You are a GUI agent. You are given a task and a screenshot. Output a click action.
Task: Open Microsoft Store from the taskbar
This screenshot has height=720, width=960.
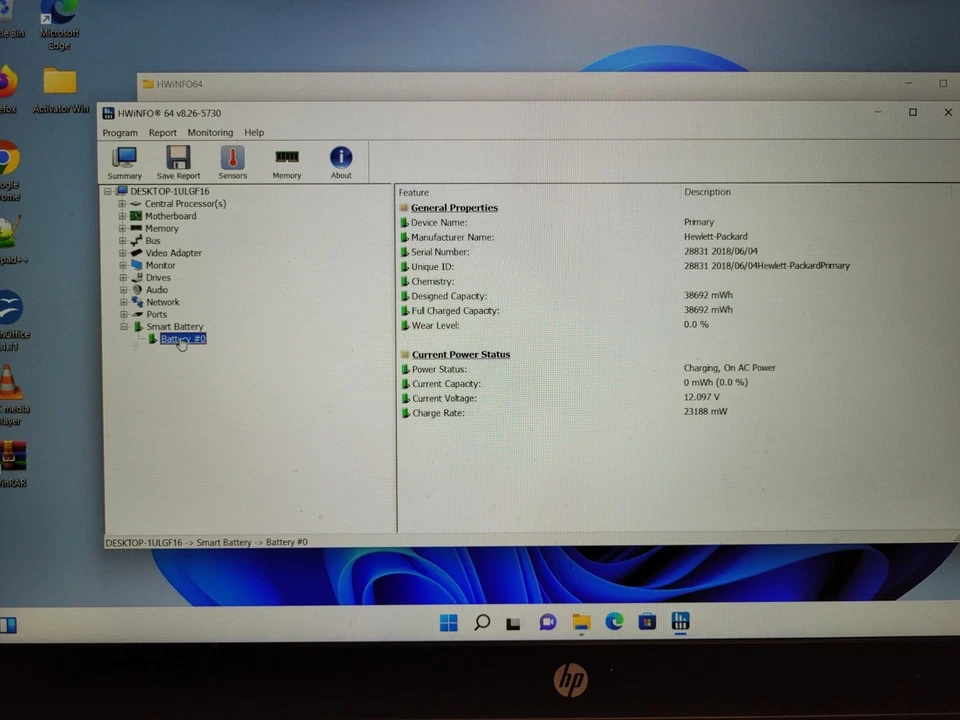[647, 622]
